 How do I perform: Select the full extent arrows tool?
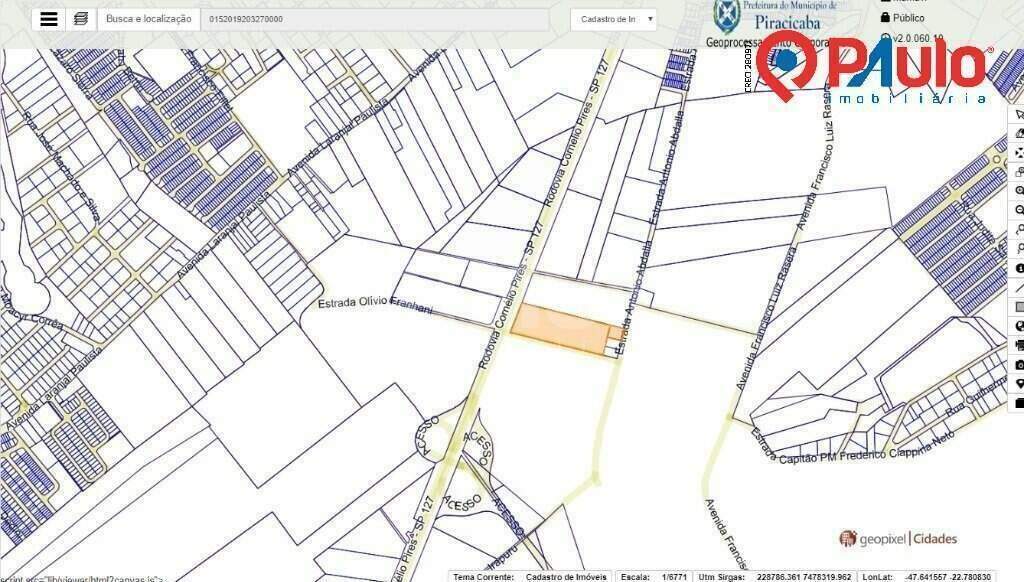click(x=1018, y=153)
